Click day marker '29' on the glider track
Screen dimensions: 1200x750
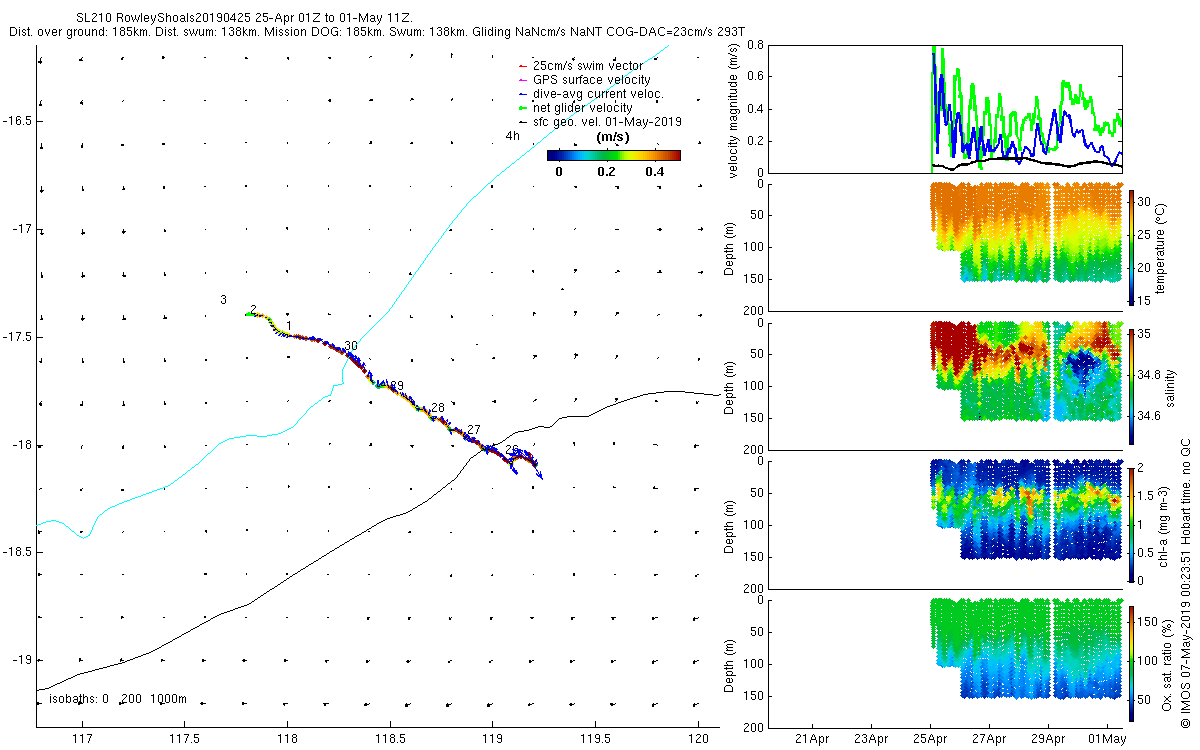click(396, 386)
